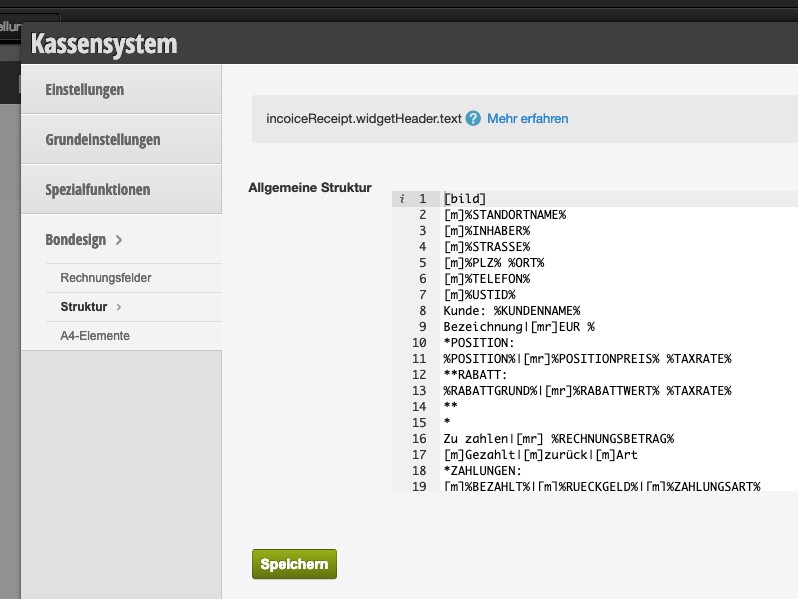Click the info marker beside line 1
The height and width of the screenshot is (599, 798).
402,199
